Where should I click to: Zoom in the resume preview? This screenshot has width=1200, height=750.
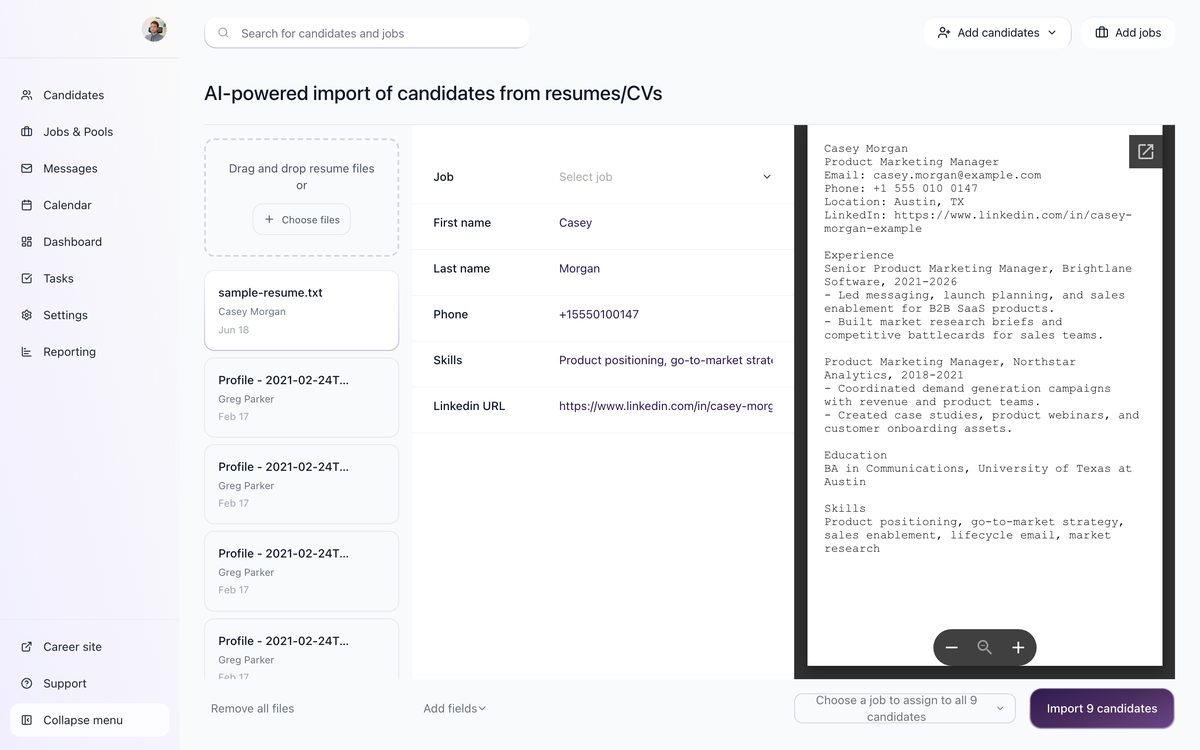pos(1018,648)
